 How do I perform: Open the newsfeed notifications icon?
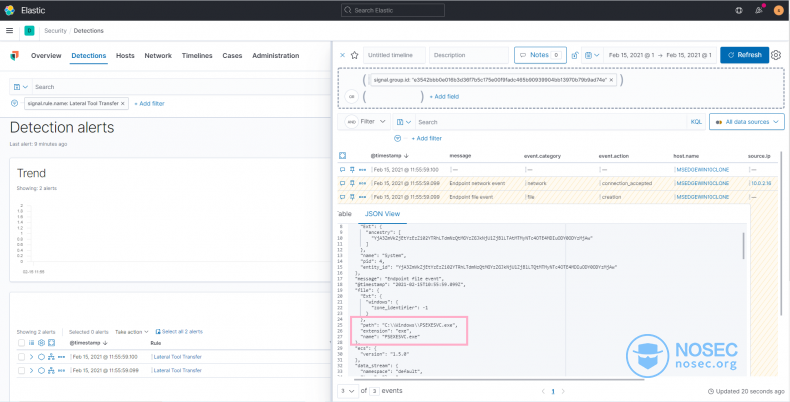759,10
